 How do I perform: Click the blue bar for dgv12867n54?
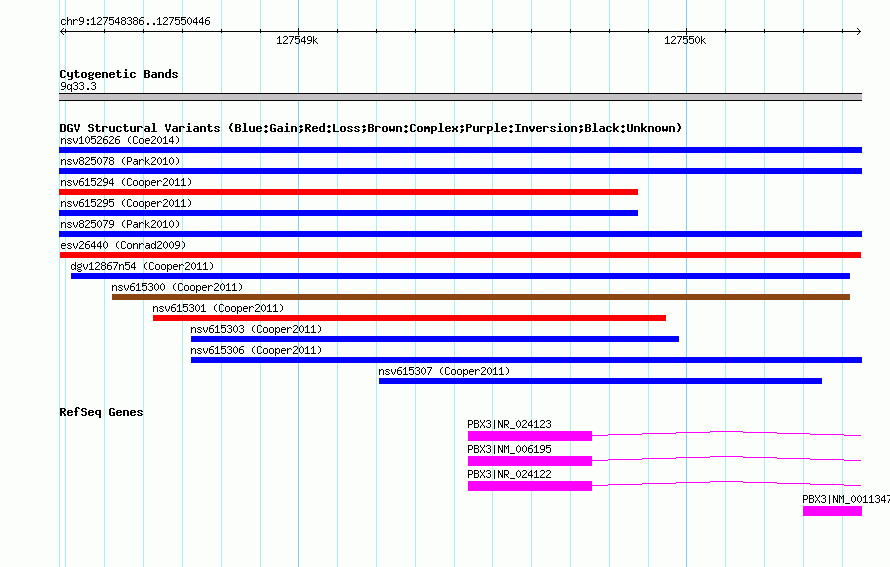pos(460,276)
